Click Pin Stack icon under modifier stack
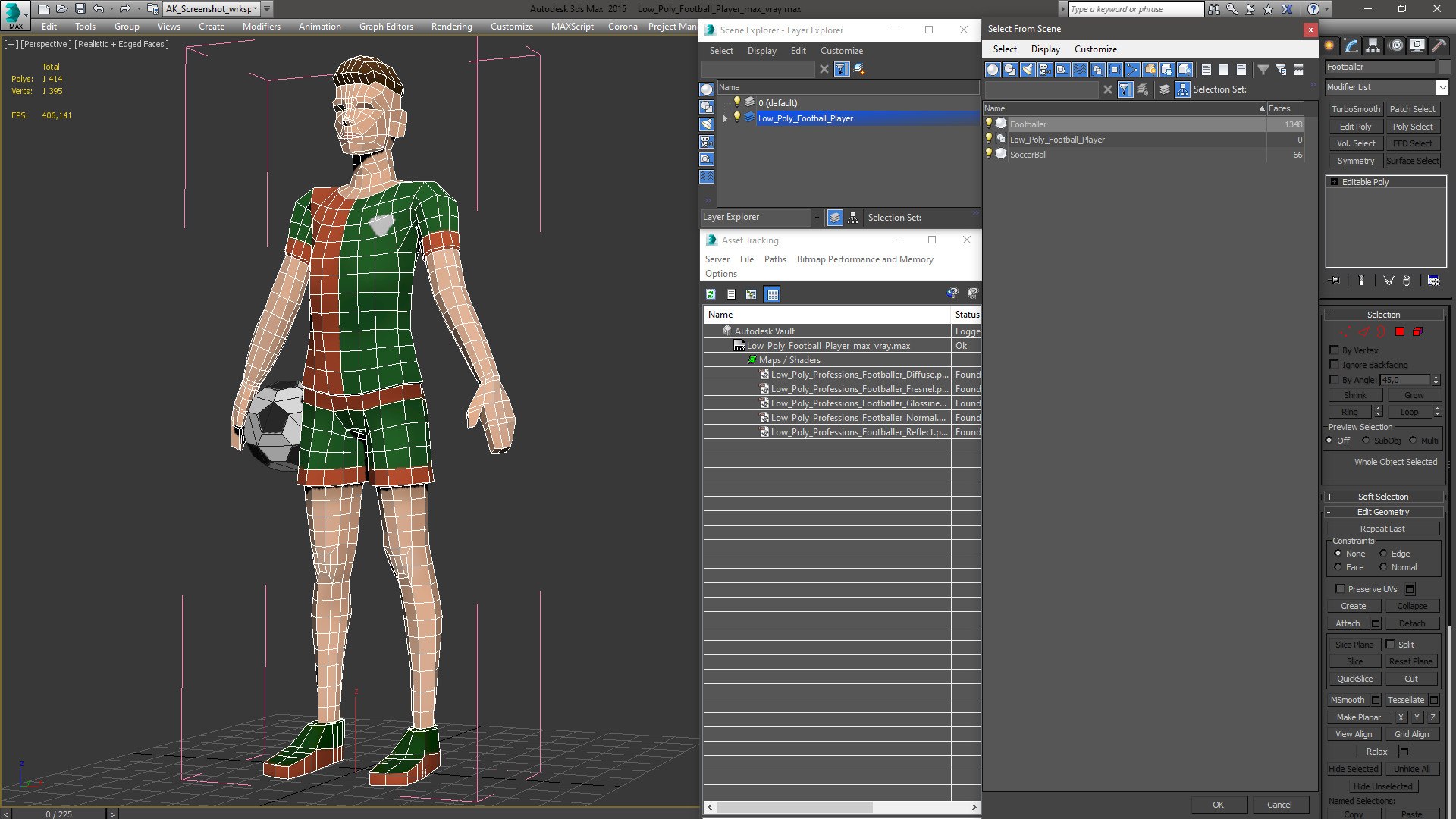Screen dimensions: 1456x819 (x=1335, y=281)
